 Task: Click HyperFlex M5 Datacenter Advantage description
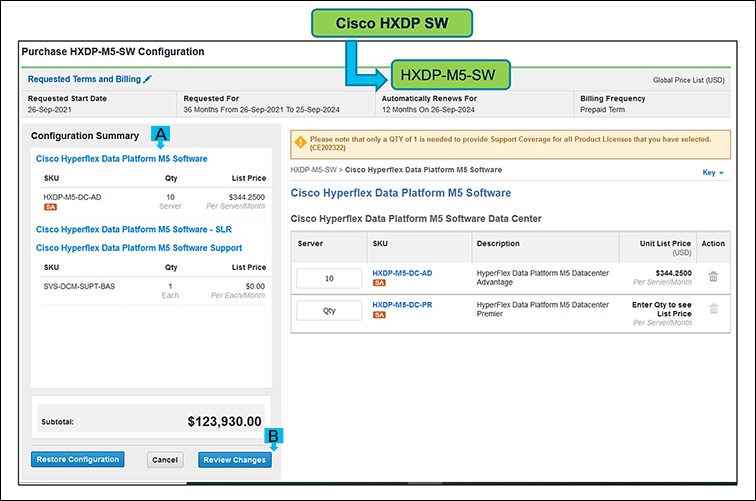click(542, 277)
